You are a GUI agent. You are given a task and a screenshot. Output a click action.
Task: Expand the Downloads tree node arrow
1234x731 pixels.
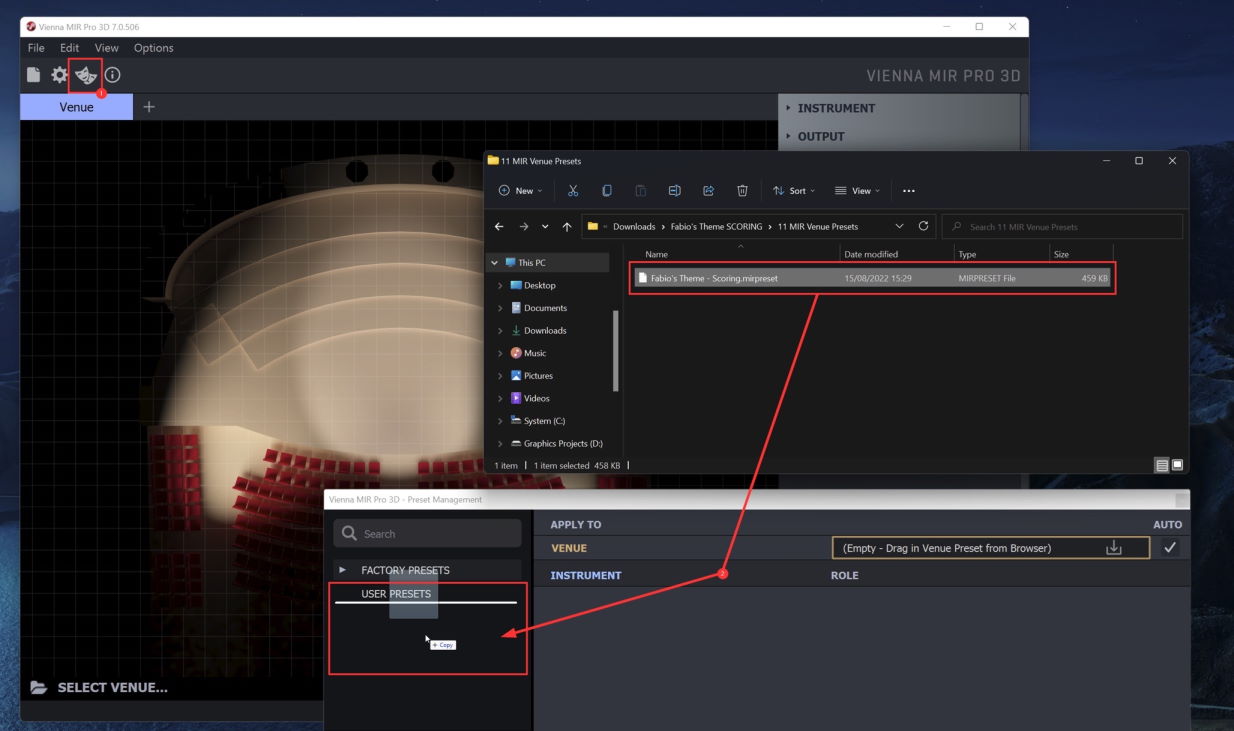501,331
